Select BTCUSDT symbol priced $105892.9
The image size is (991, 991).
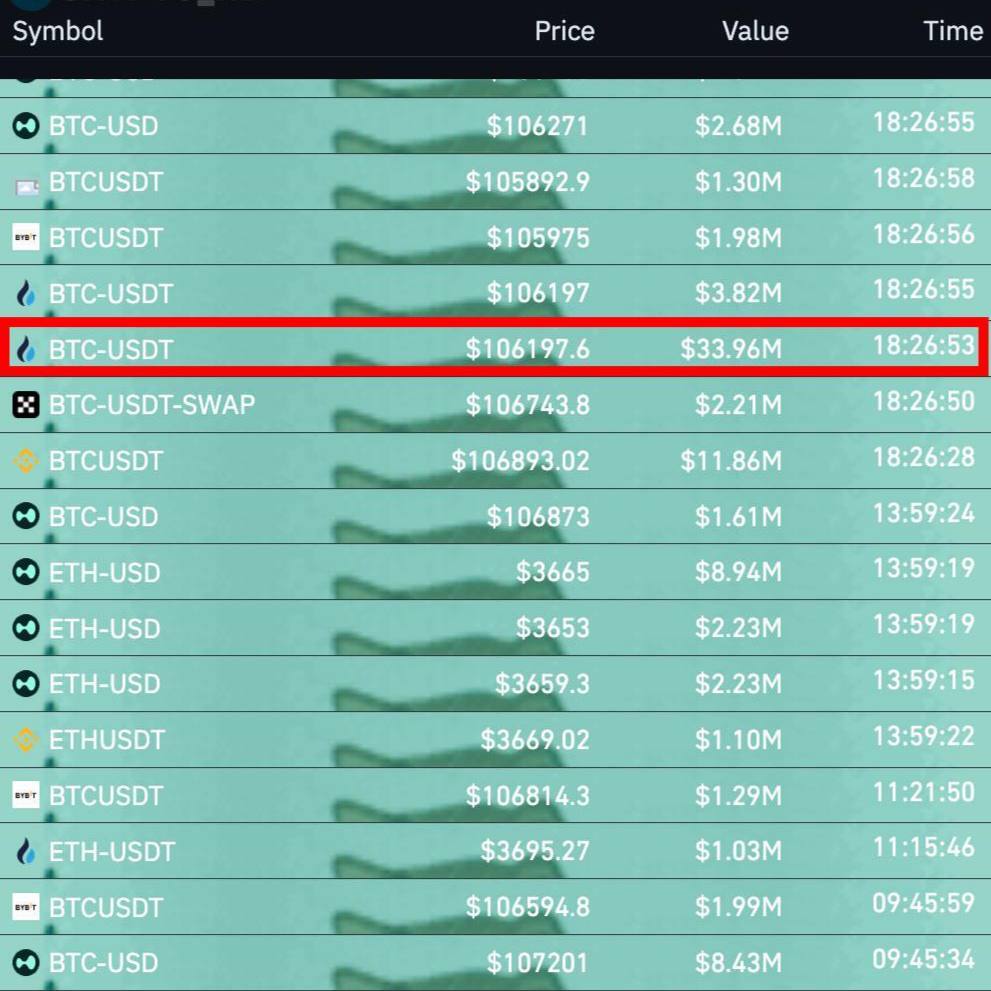pyautogui.click(x=106, y=182)
